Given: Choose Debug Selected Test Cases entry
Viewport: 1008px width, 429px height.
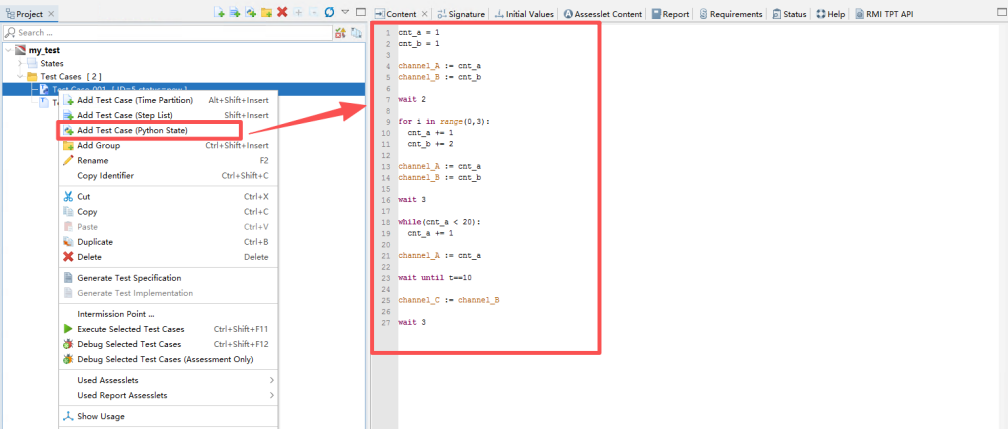Looking at the screenshot, I should coord(168,344).
